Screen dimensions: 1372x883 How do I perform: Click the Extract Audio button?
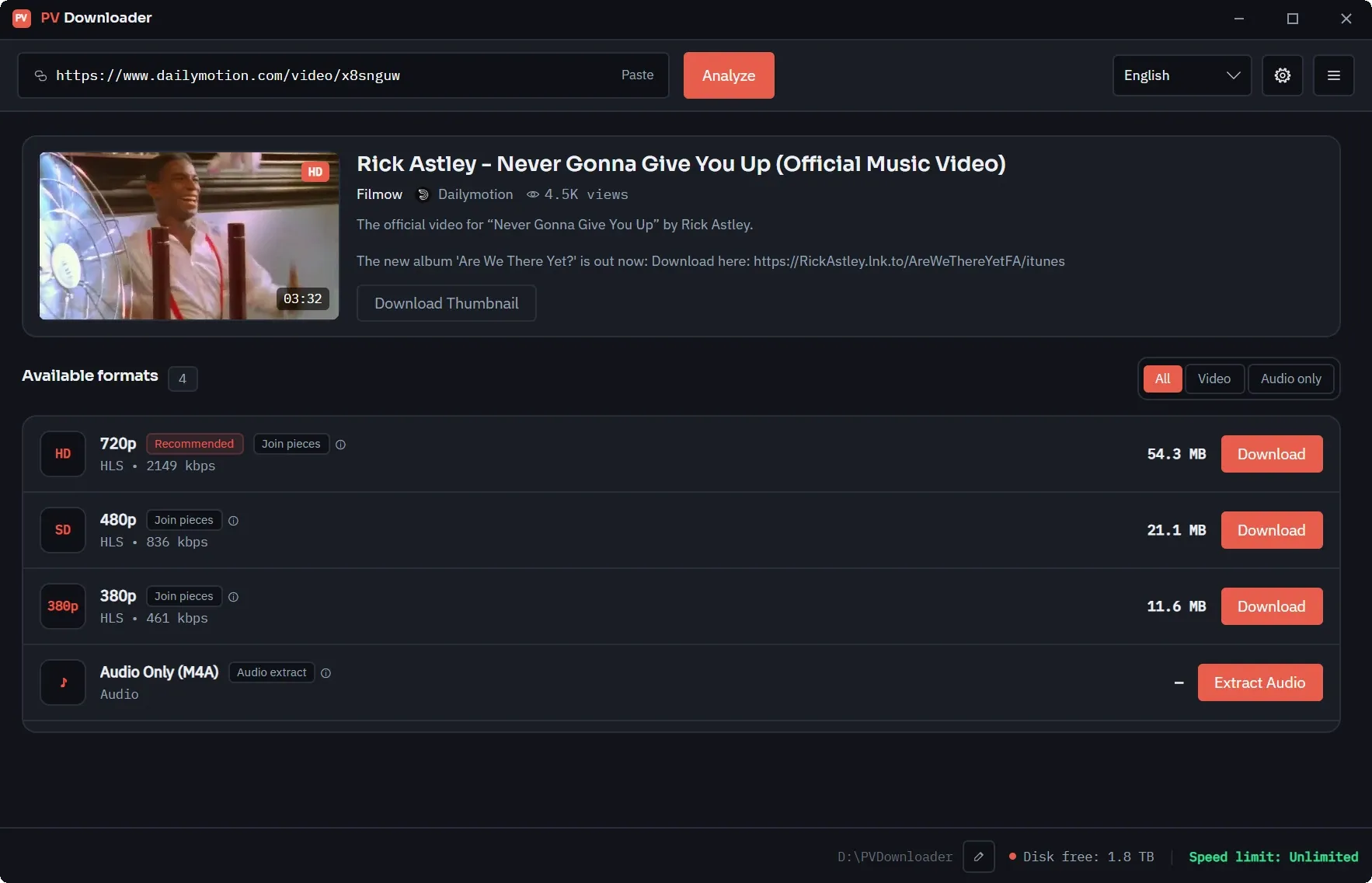pyautogui.click(x=1260, y=682)
